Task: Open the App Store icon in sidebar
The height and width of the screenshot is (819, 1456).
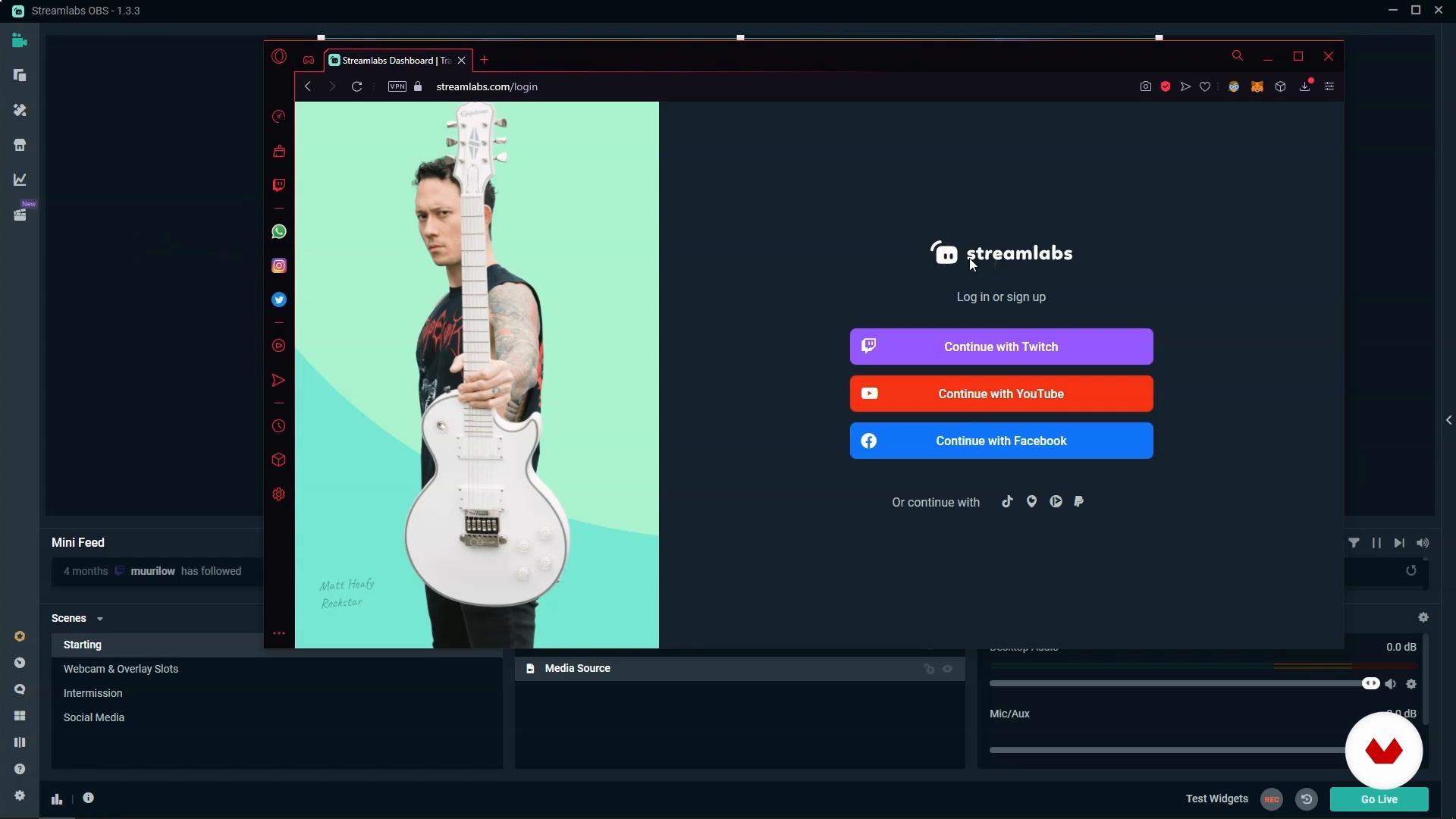Action: (20, 145)
